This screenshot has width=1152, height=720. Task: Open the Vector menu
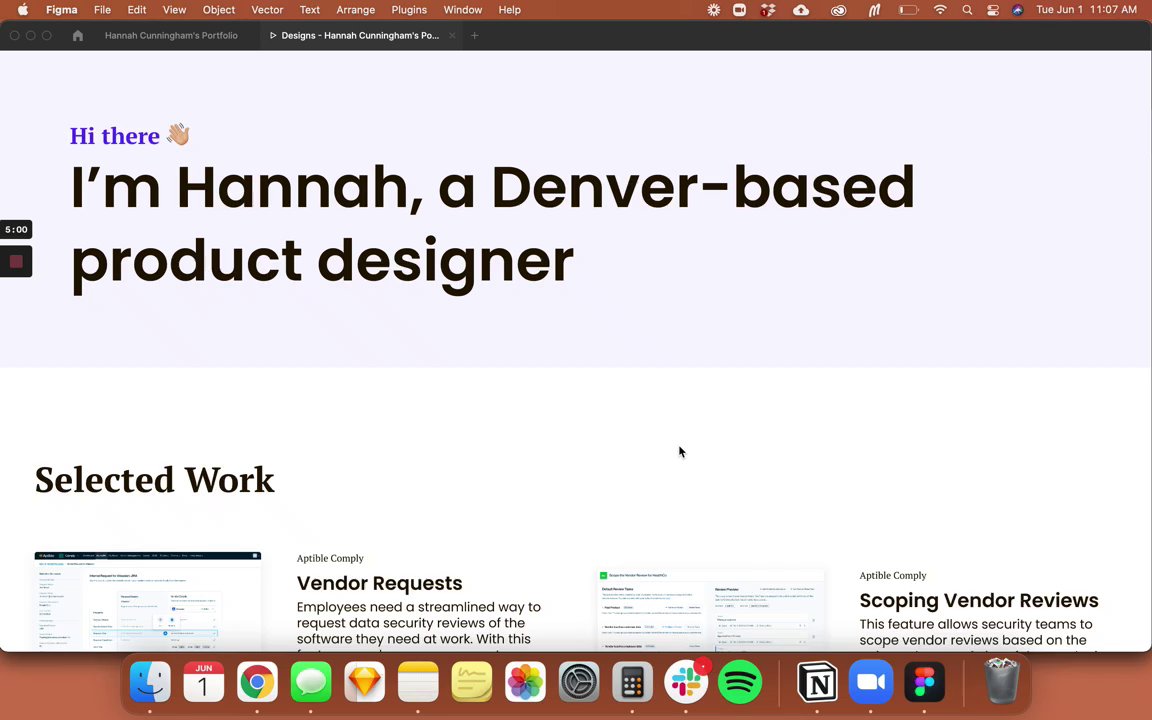[x=267, y=10]
